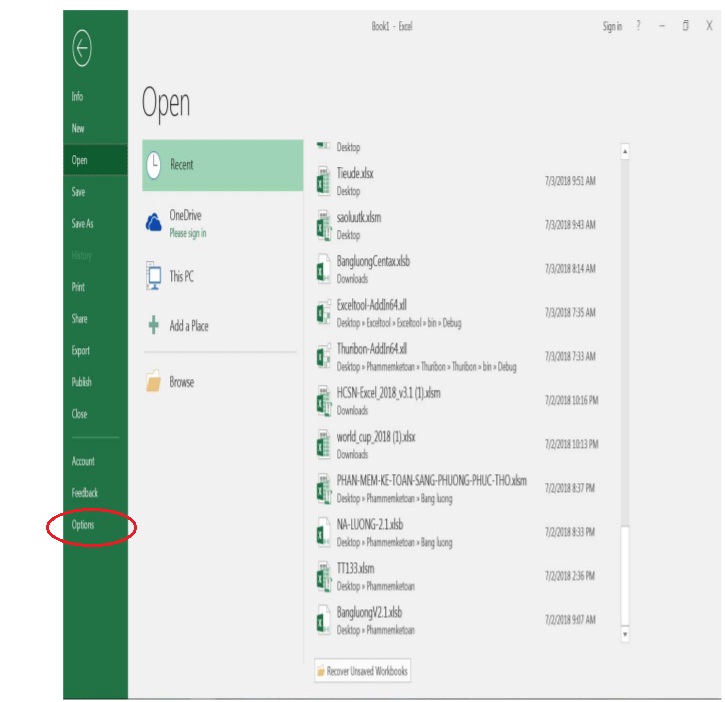This screenshot has width=725, height=702.
Task: Click the Sign in link
Action: pos(612,27)
